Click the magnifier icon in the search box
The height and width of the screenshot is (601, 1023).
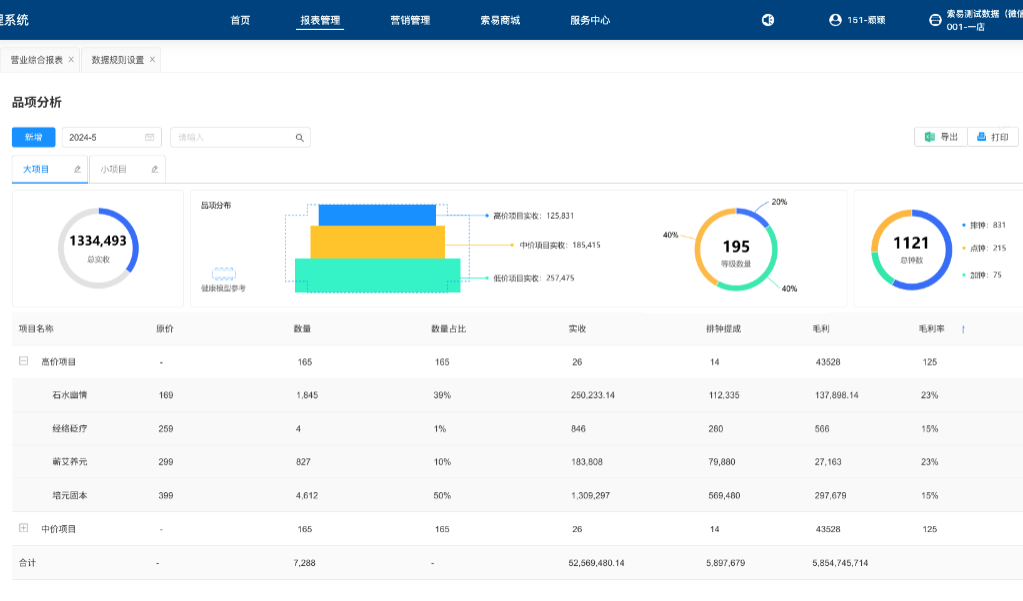coord(299,137)
